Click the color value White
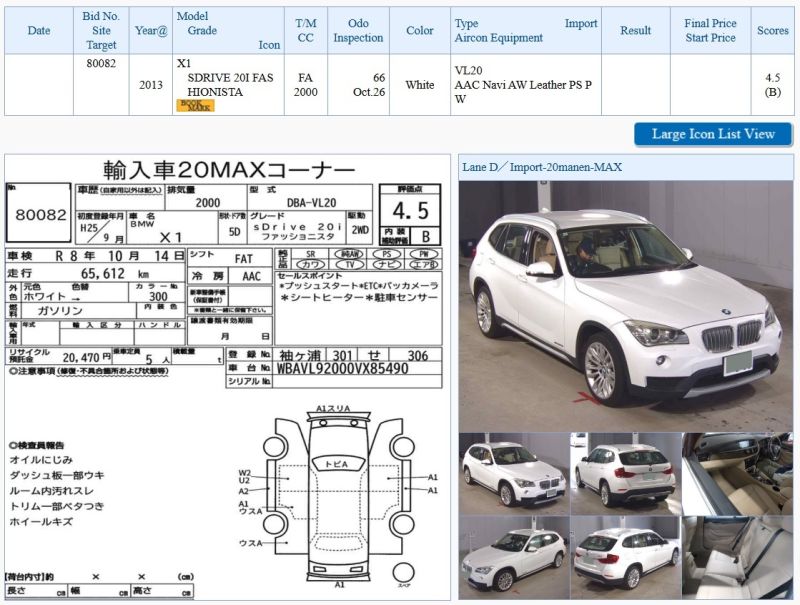 coord(420,85)
